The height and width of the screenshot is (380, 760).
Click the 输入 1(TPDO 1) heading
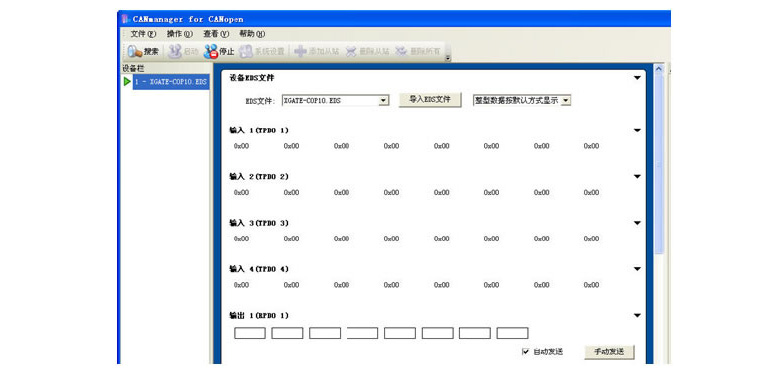pyautogui.click(x=259, y=130)
